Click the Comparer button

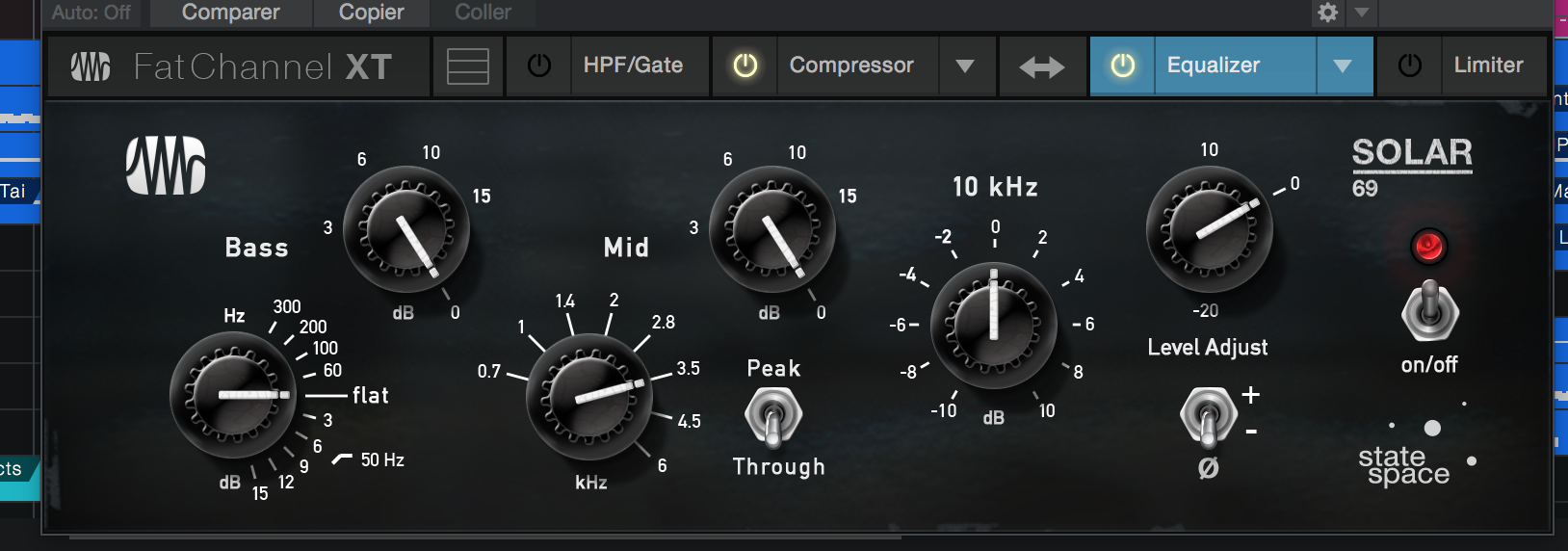[231, 13]
